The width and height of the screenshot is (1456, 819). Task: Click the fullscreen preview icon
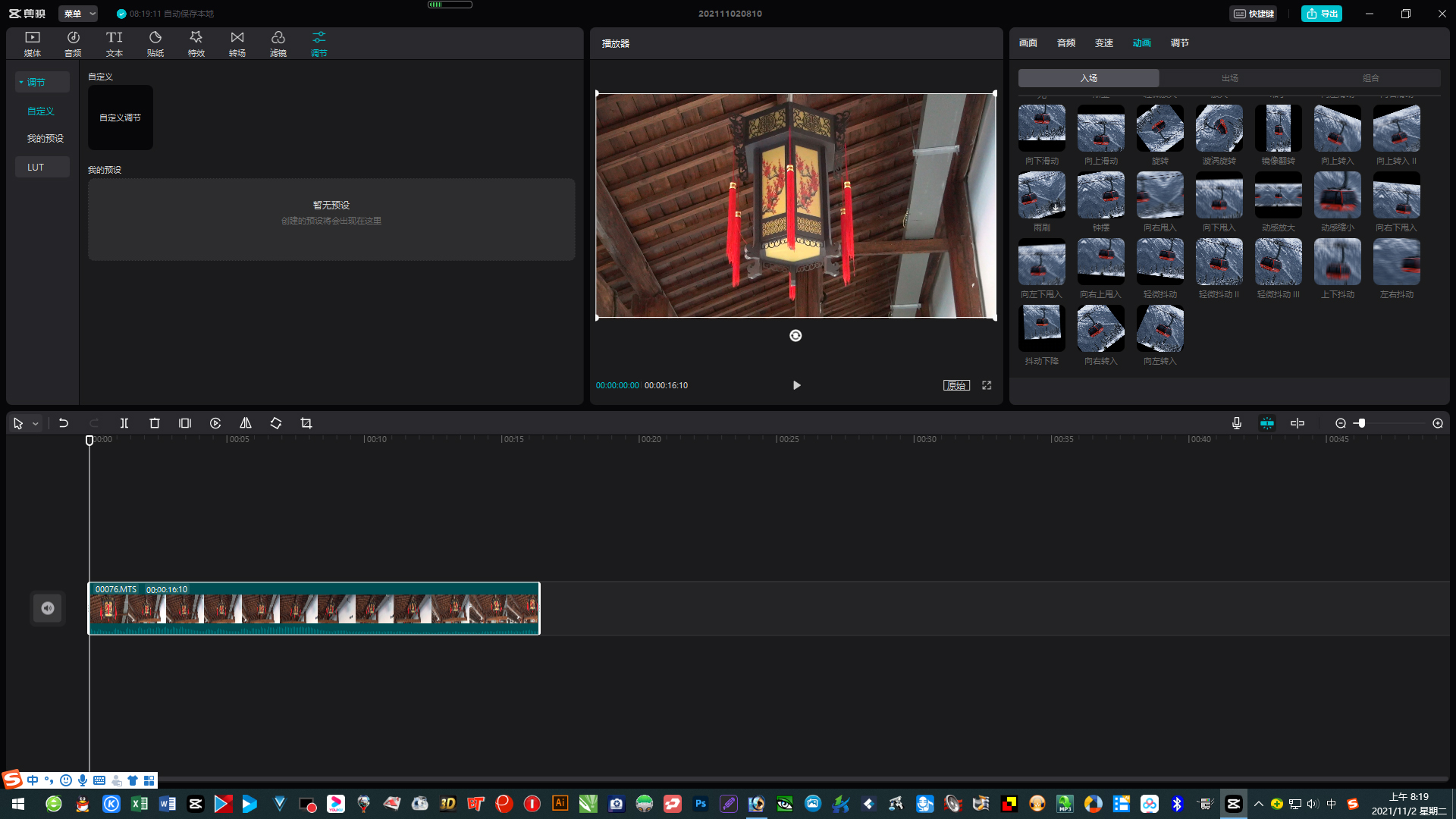tap(987, 385)
